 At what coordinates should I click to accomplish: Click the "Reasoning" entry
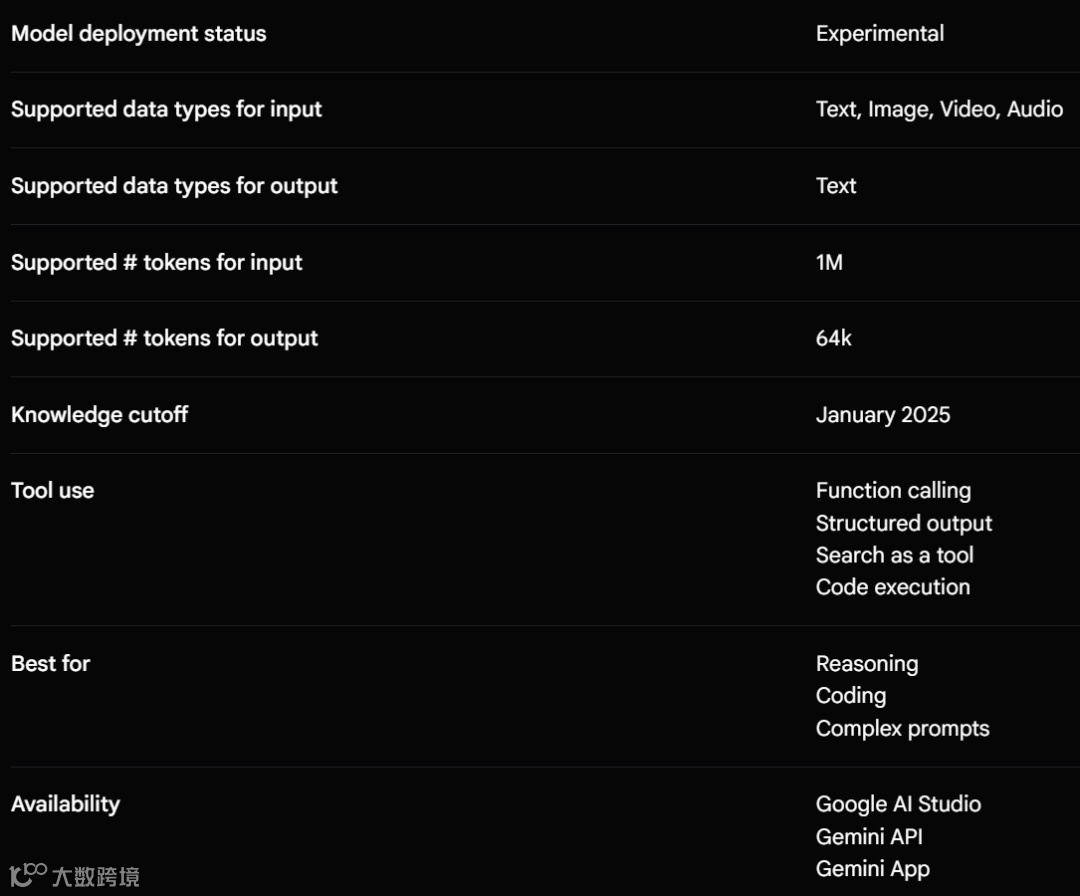point(866,663)
